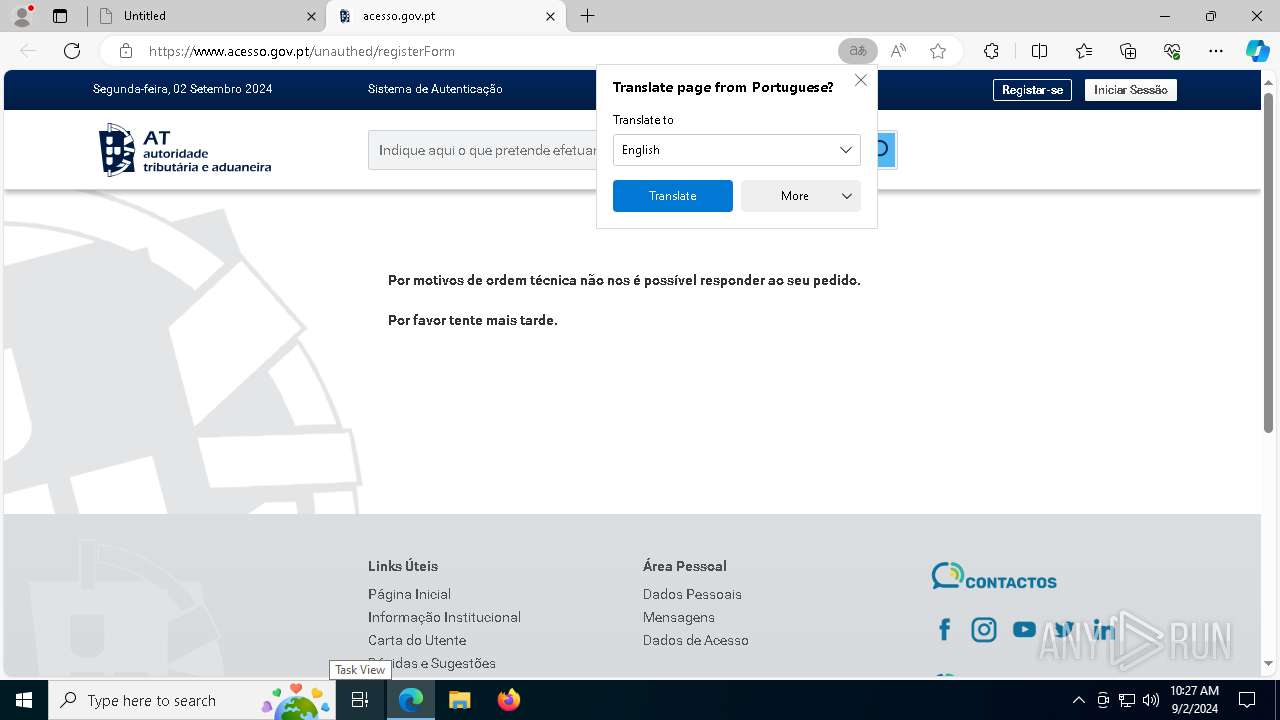Open the notification center
1280x720 pixels.
[1247, 700]
